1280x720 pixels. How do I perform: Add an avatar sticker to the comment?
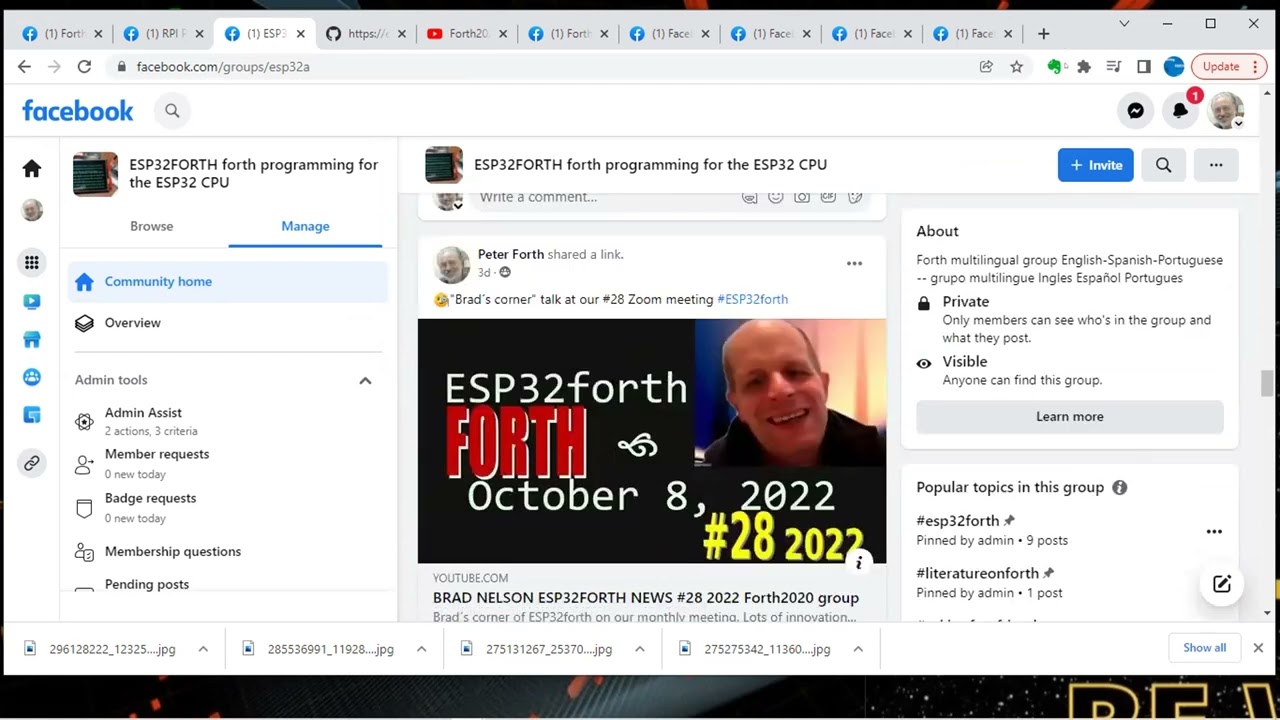pyautogui.click(x=749, y=197)
